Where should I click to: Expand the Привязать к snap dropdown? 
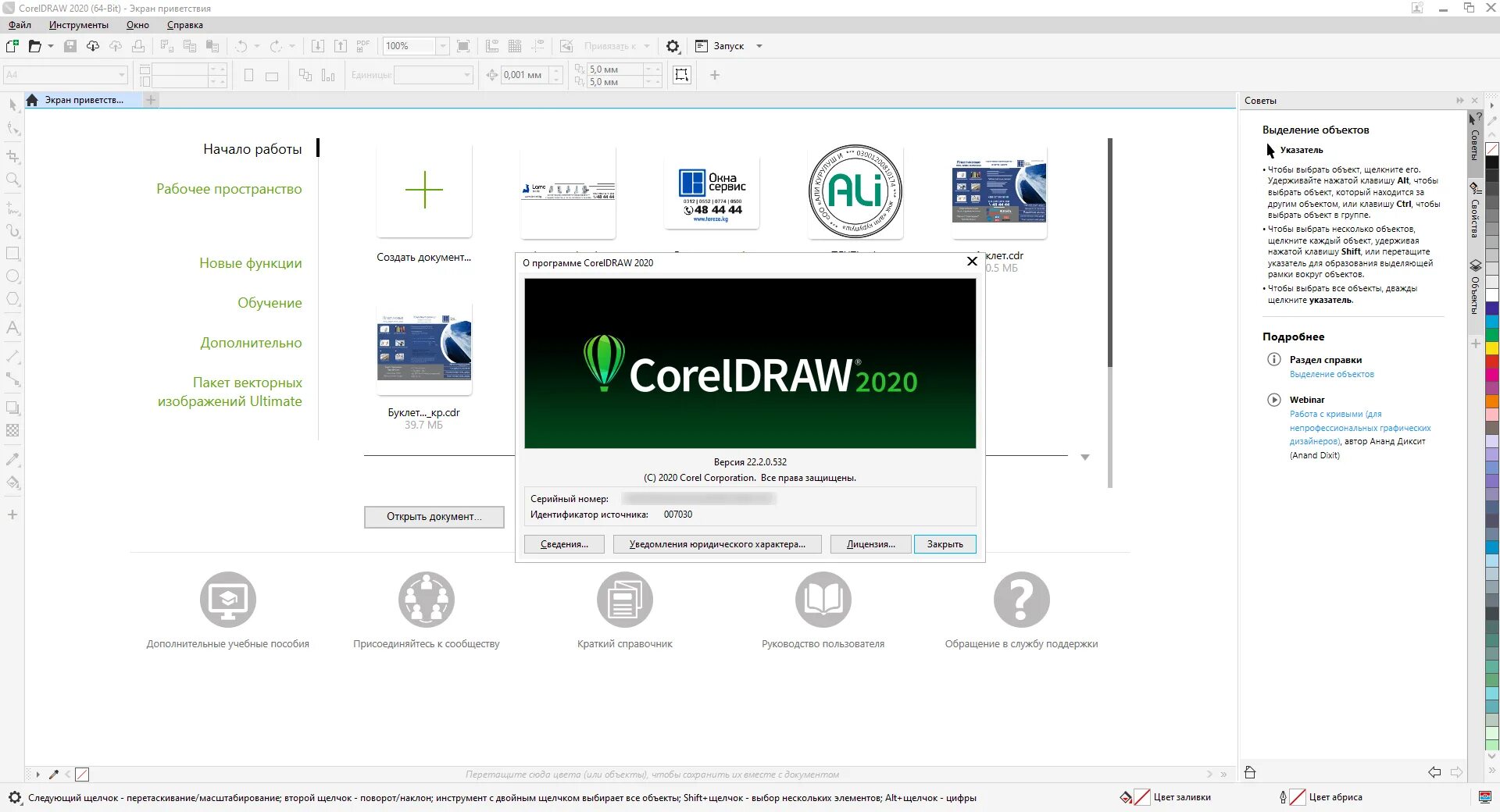click(647, 46)
